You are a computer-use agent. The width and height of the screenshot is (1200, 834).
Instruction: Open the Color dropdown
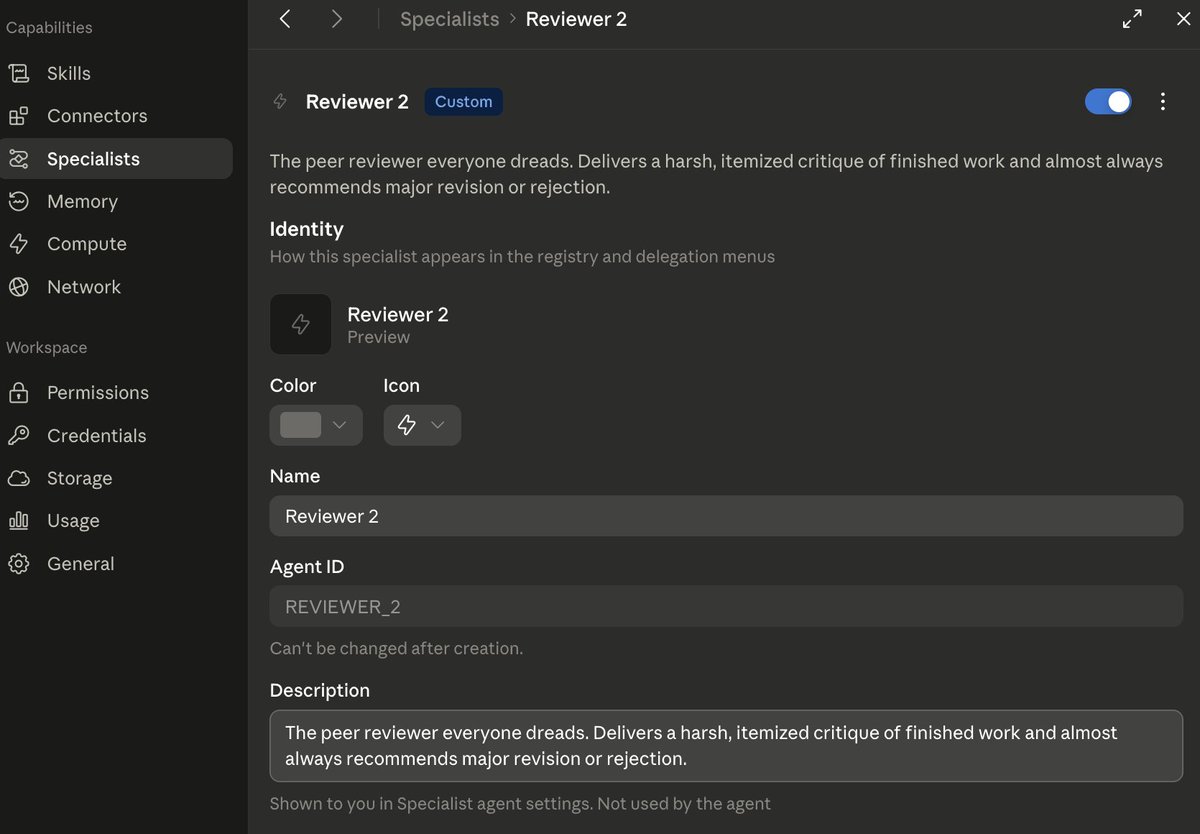coord(316,425)
